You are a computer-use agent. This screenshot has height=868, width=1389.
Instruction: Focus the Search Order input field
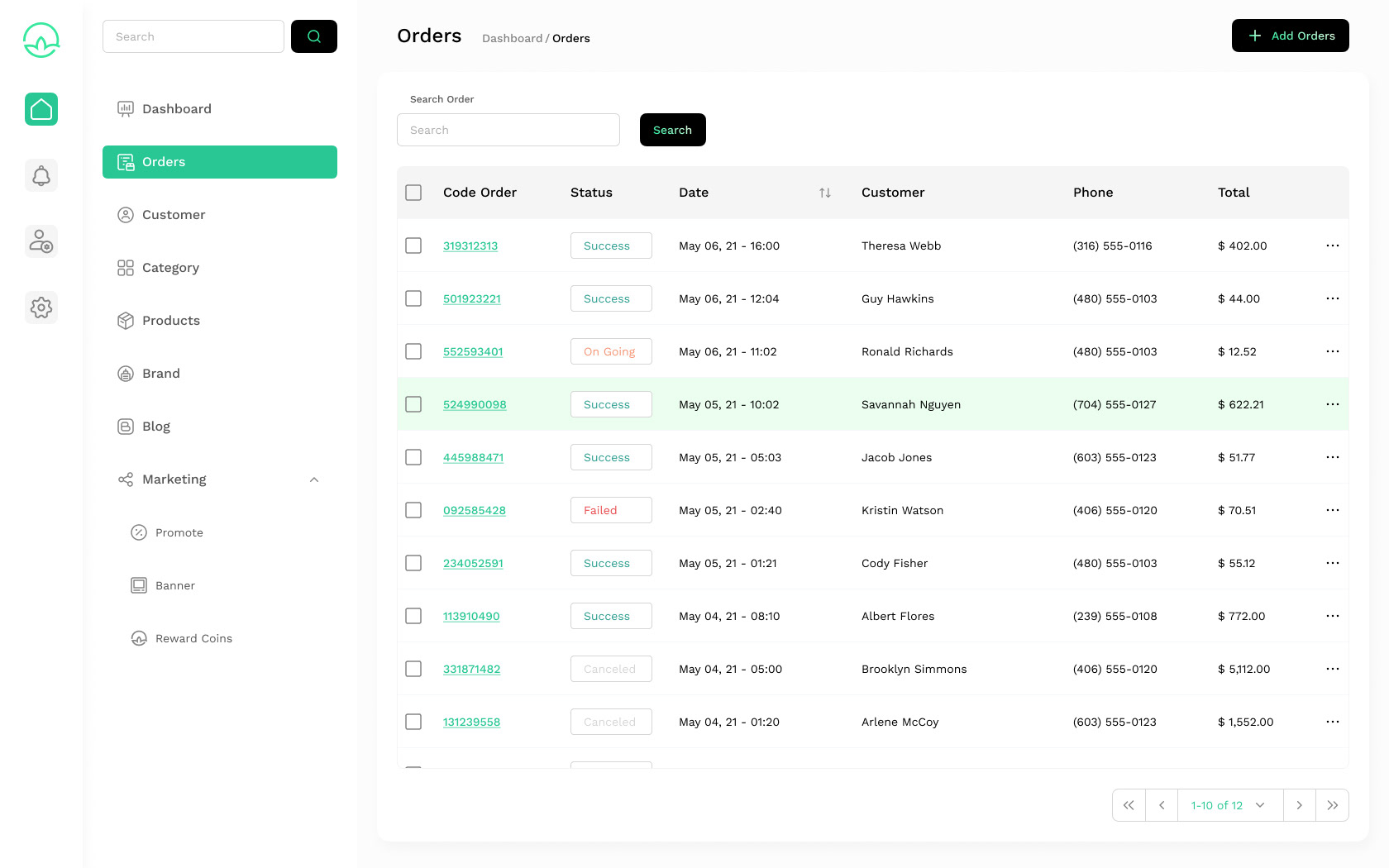pyautogui.click(x=508, y=130)
